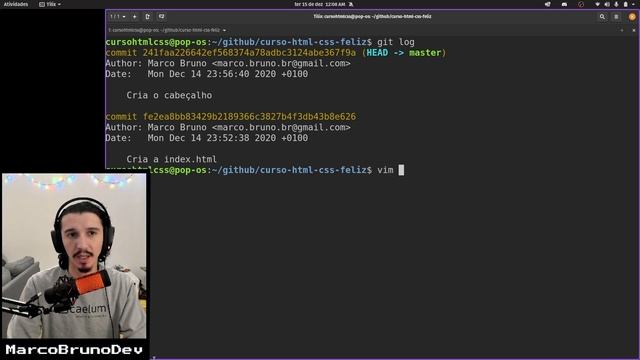Click the commit message 'Cria a index.html'

coord(171,159)
